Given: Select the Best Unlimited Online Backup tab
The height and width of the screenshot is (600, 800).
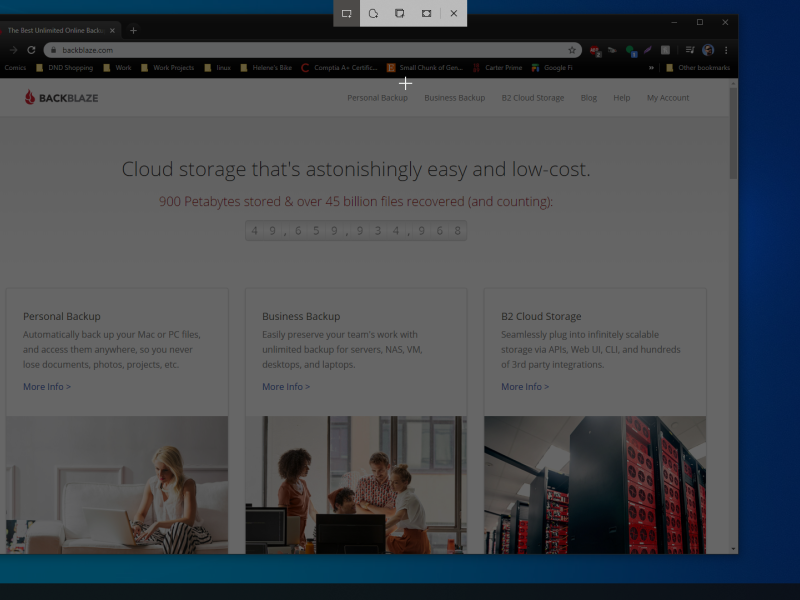Looking at the screenshot, I should pos(55,31).
